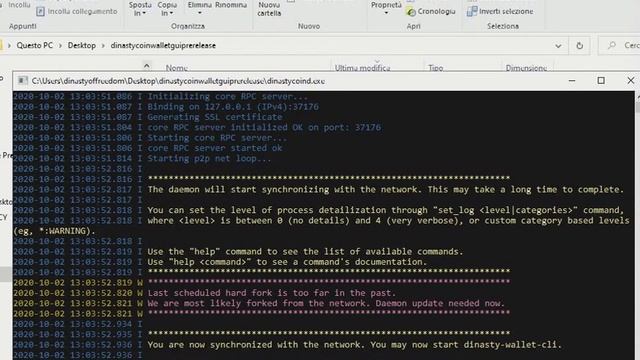
Task: Click Incolla collegamento in Explorer ribbon
Action: pyautogui.click(x=77, y=11)
